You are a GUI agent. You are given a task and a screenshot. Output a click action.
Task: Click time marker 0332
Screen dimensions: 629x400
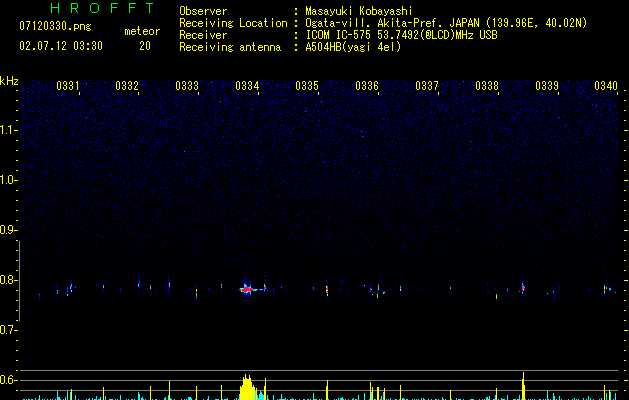[127, 85]
